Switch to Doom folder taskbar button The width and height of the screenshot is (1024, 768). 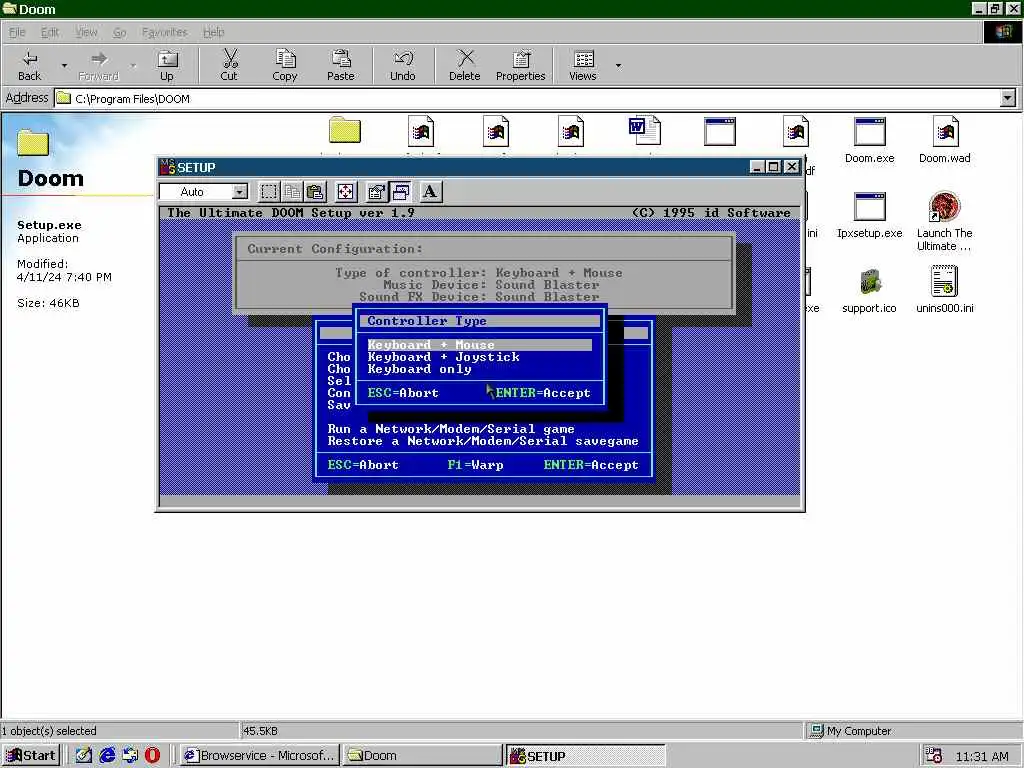(x=422, y=756)
